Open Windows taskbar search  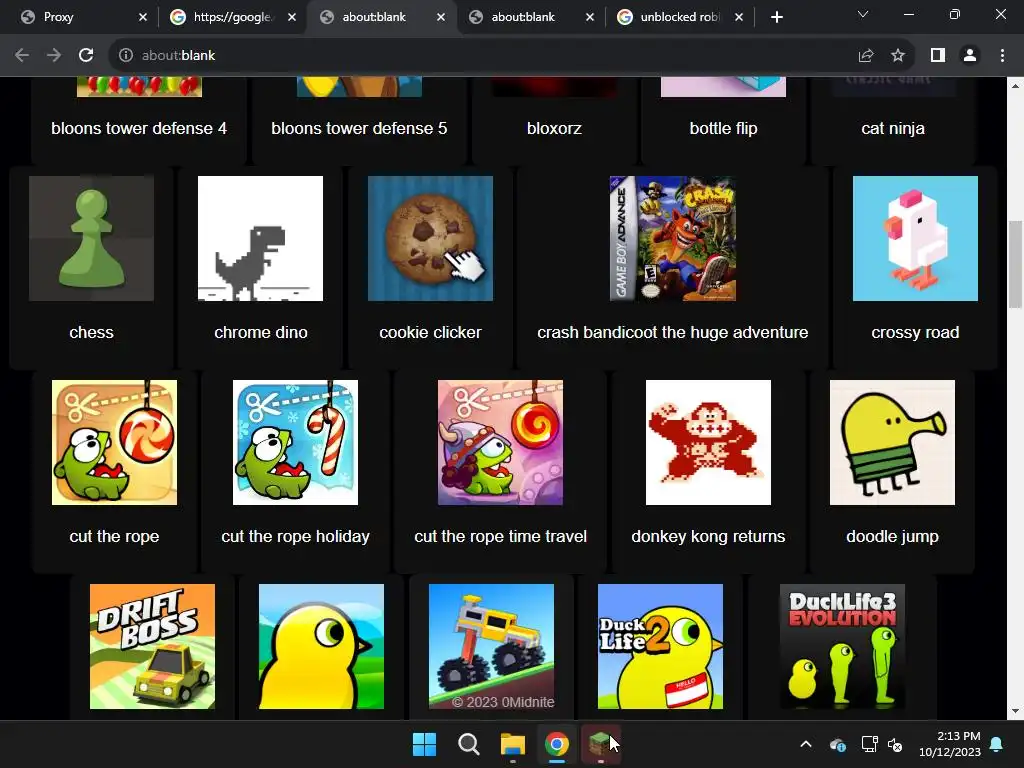click(468, 744)
